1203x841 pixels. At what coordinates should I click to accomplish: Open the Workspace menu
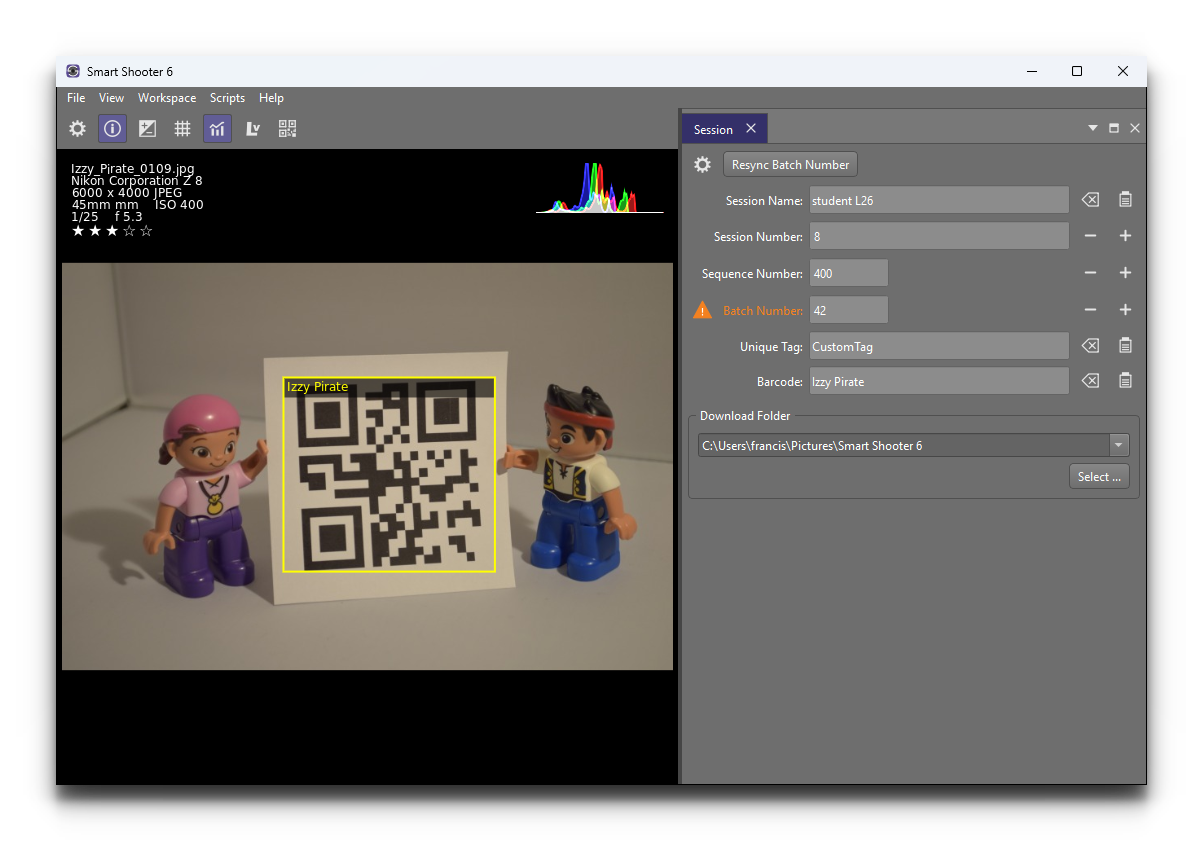coord(167,98)
